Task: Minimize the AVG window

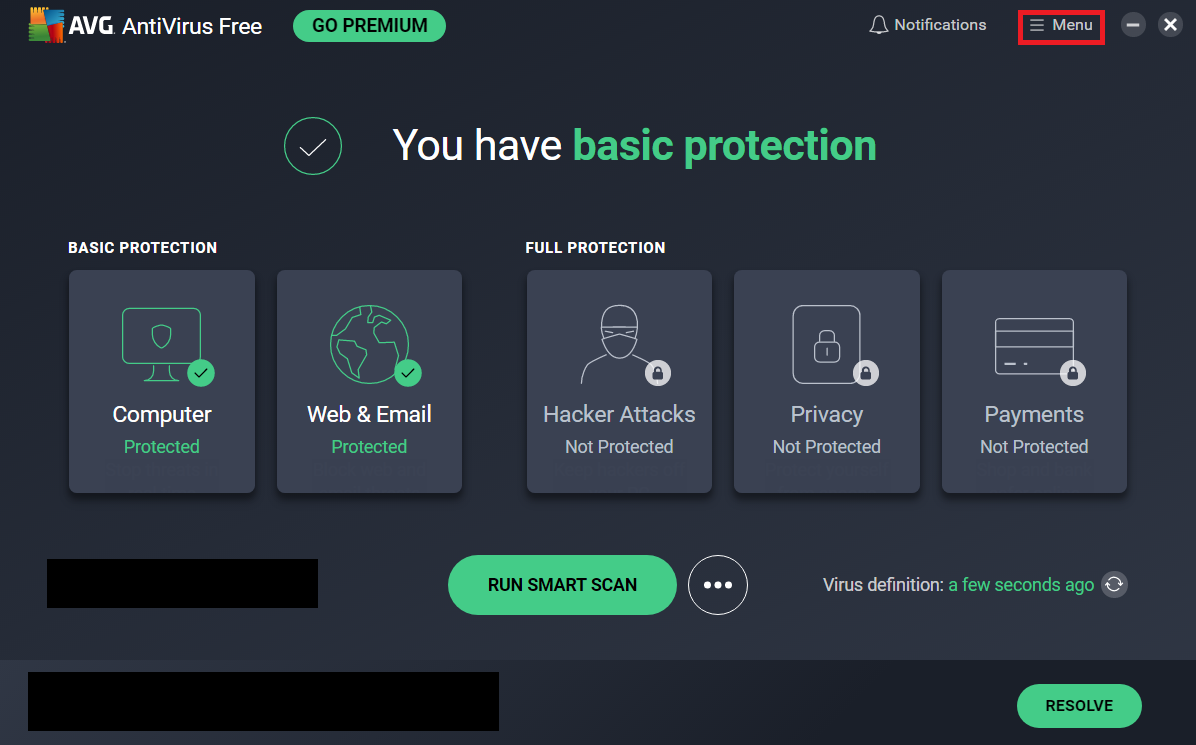Action: pyautogui.click(x=1133, y=25)
